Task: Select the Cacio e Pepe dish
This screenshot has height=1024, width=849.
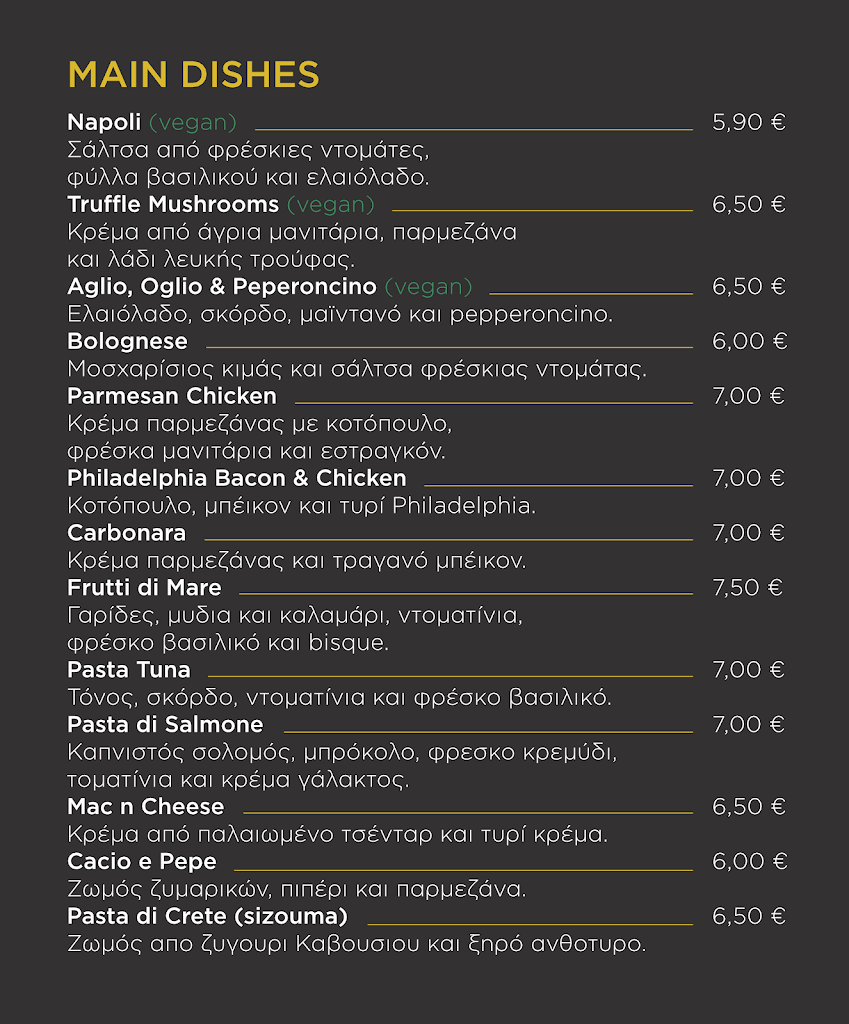Action: click(x=142, y=862)
